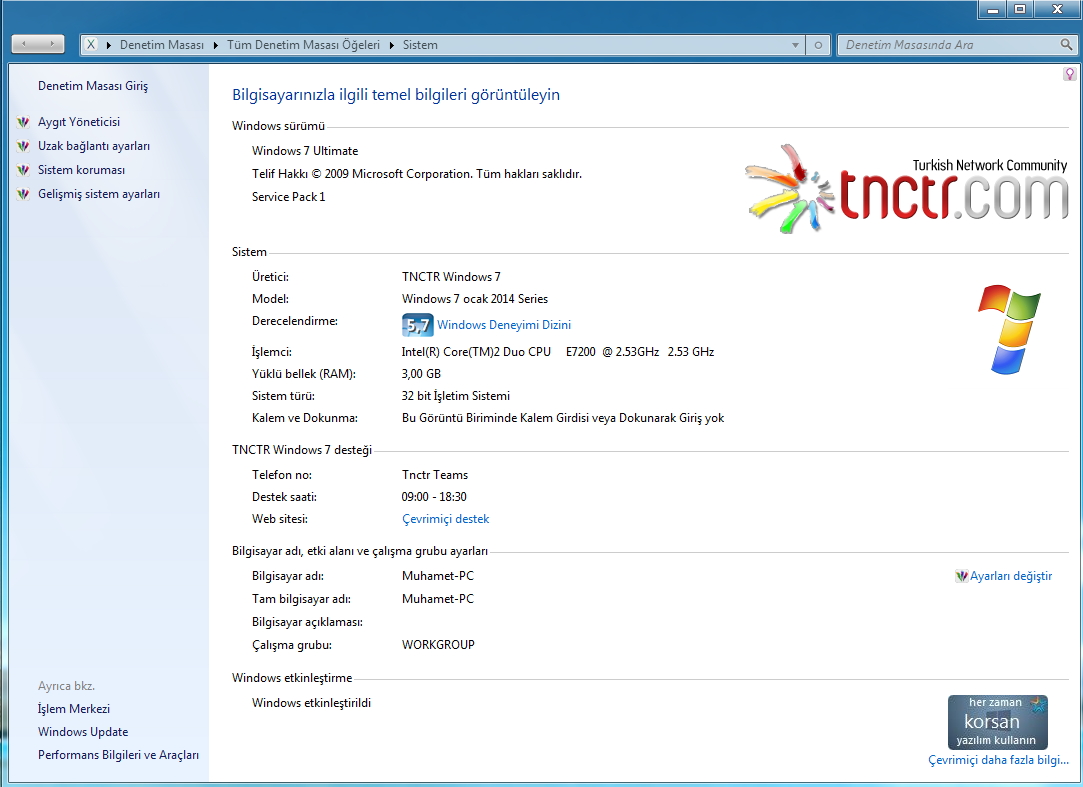Viewport: 1083px width, 787px height.
Task: Open the address bar history dropdown
Action: (x=795, y=45)
